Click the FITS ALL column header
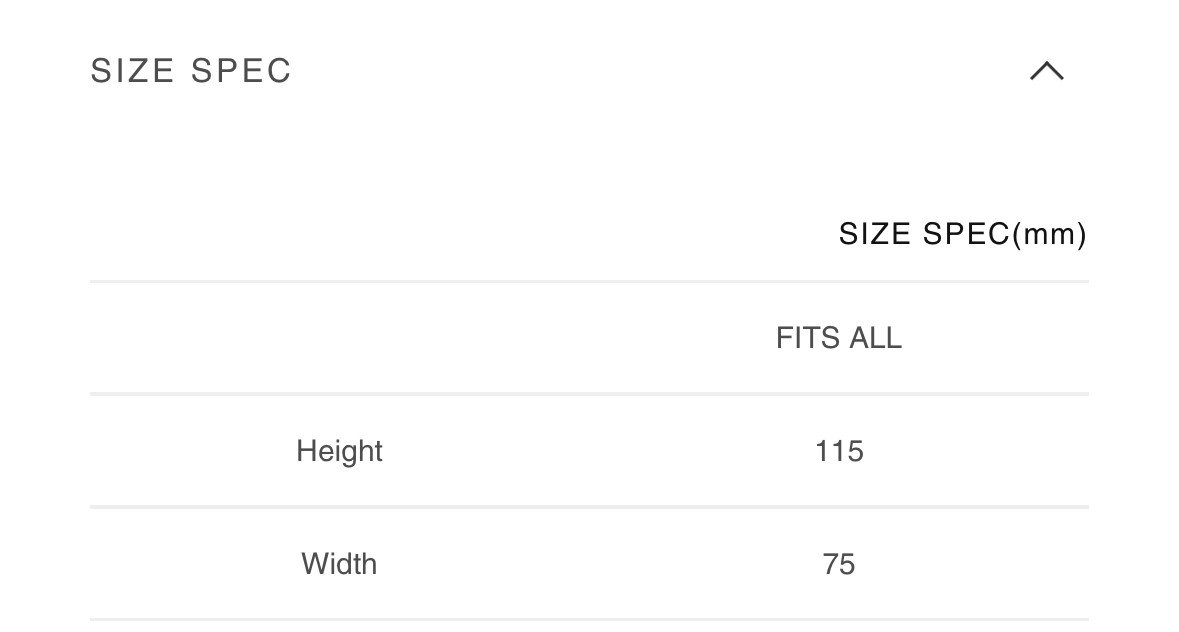This screenshot has width=1179, height=632. 838,338
